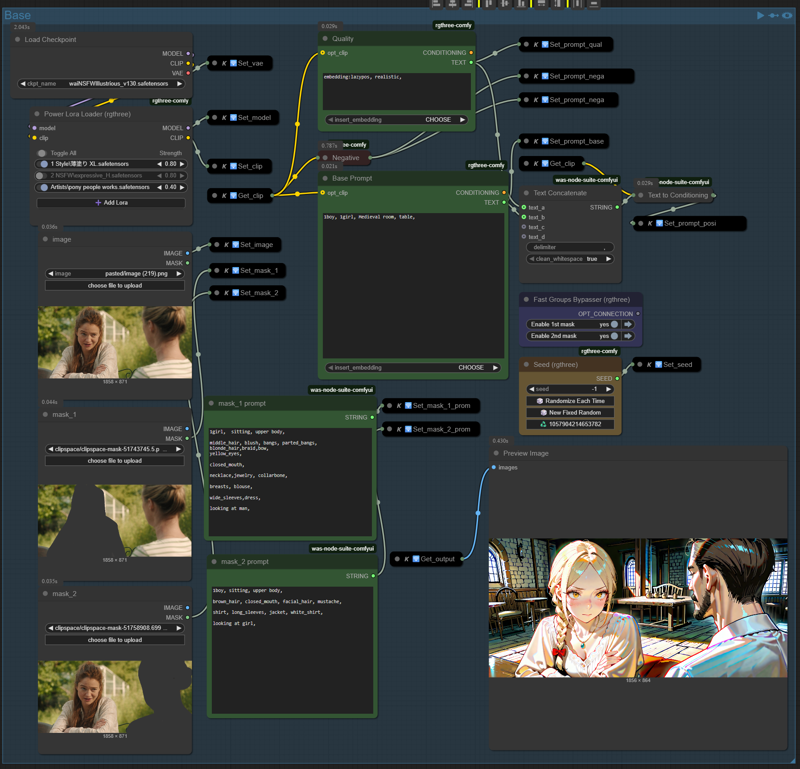The width and height of the screenshot is (800, 769).
Task: Click the blue icon on Set_prompt_qual node
Action: (545, 44)
